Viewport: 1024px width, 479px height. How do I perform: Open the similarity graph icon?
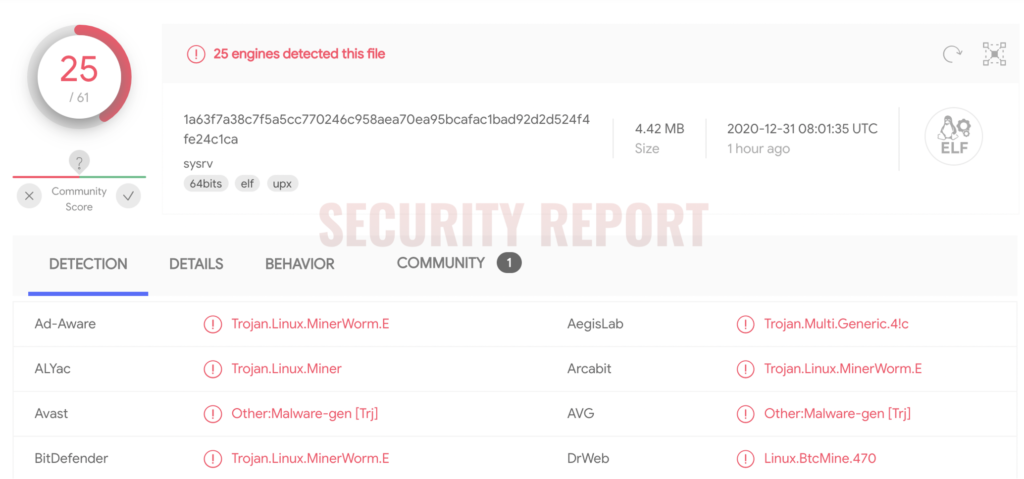(994, 54)
